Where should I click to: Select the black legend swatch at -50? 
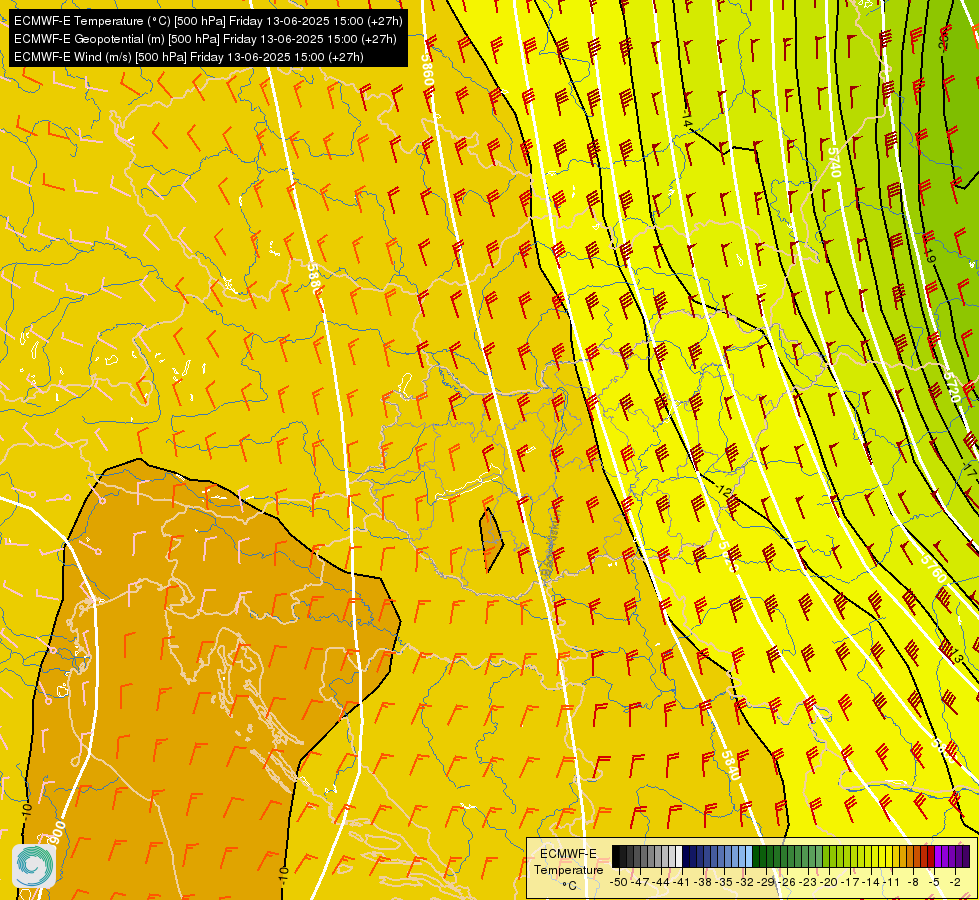(616, 856)
